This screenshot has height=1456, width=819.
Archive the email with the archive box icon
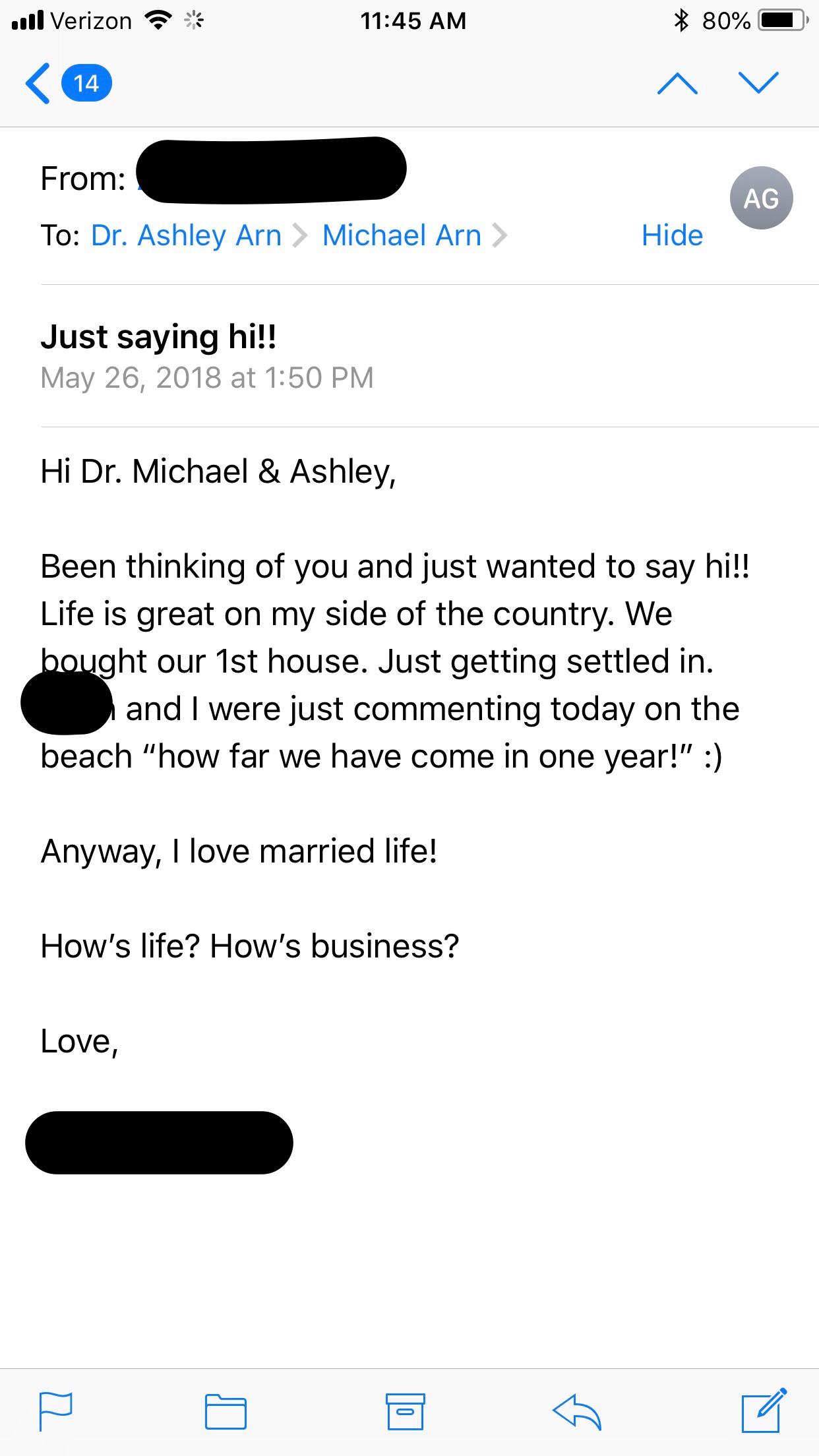click(405, 1410)
